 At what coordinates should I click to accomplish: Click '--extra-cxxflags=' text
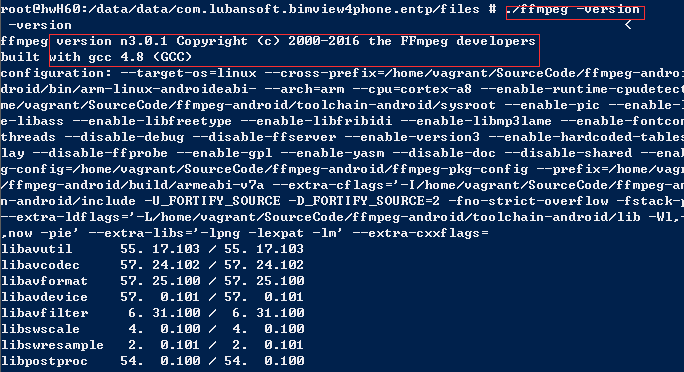(420, 233)
